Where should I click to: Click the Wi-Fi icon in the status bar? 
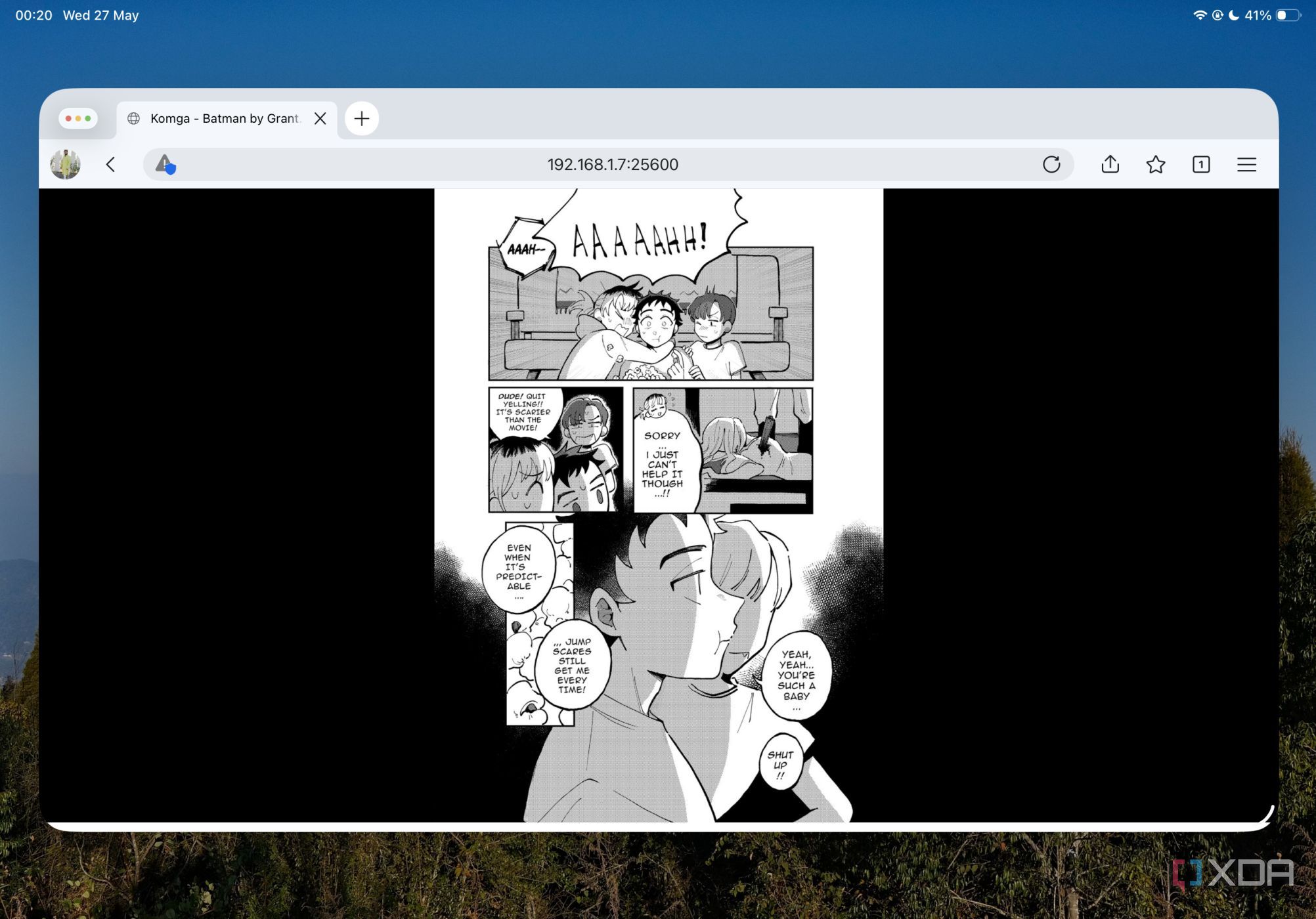[1199, 15]
